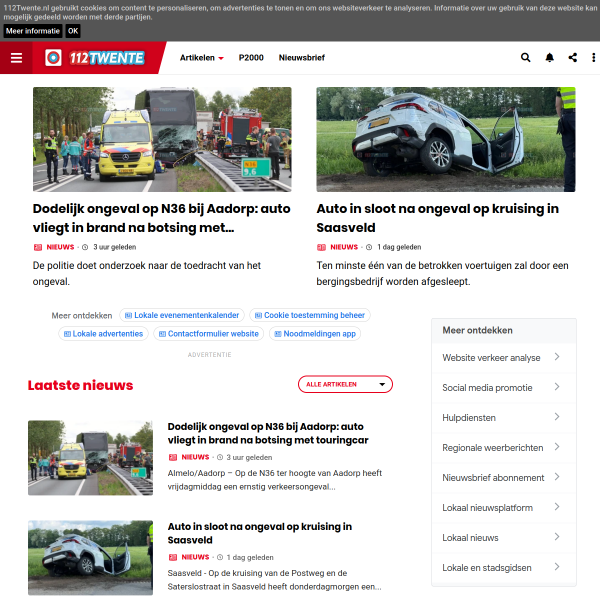The image size is (600, 600).
Task: Open the vertical dots more menu
Action: click(x=593, y=58)
